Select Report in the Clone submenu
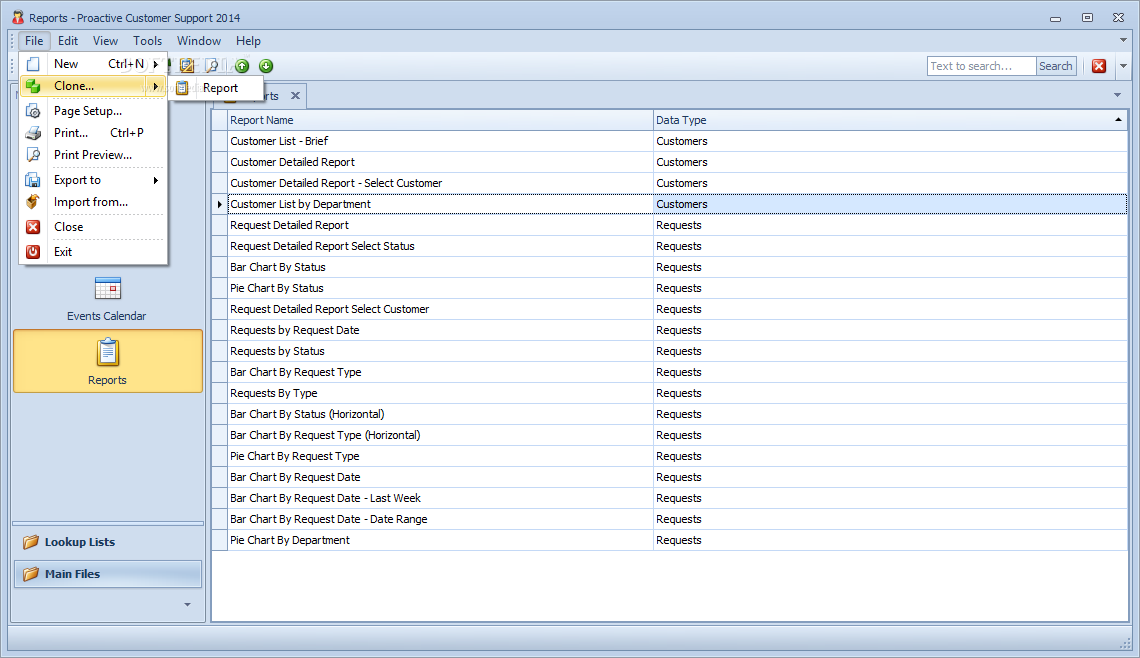Image resolution: width=1140 pixels, height=658 pixels. pos(215,88)
